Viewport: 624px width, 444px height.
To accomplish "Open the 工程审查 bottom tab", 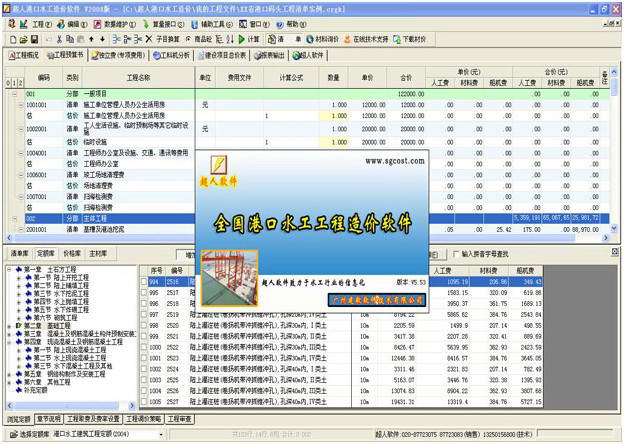I will [x=179, y=419].
